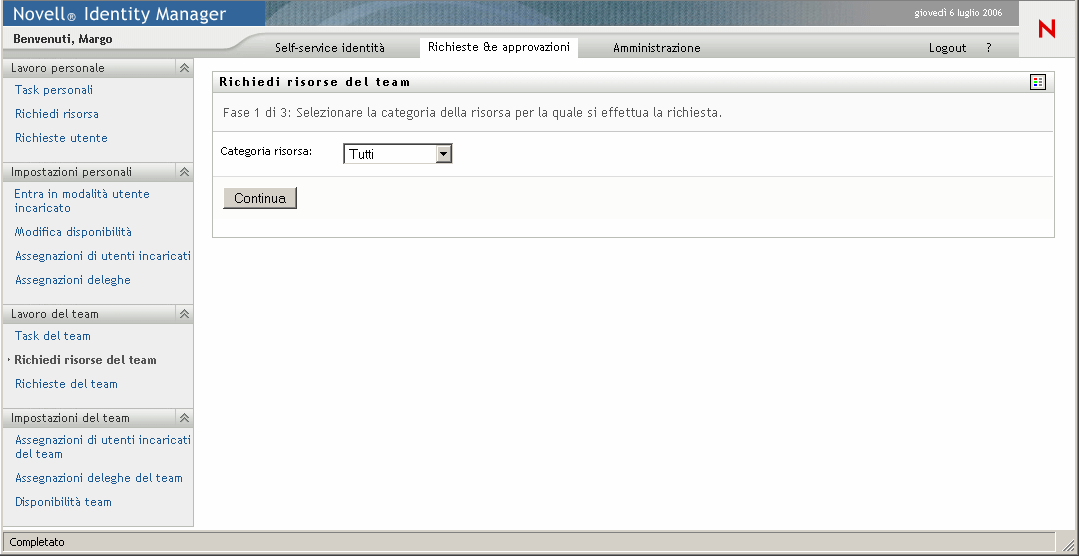1079x556 pixels.
Task: Click the Categoria risorsa label
Action: click(x=266, y=151)
